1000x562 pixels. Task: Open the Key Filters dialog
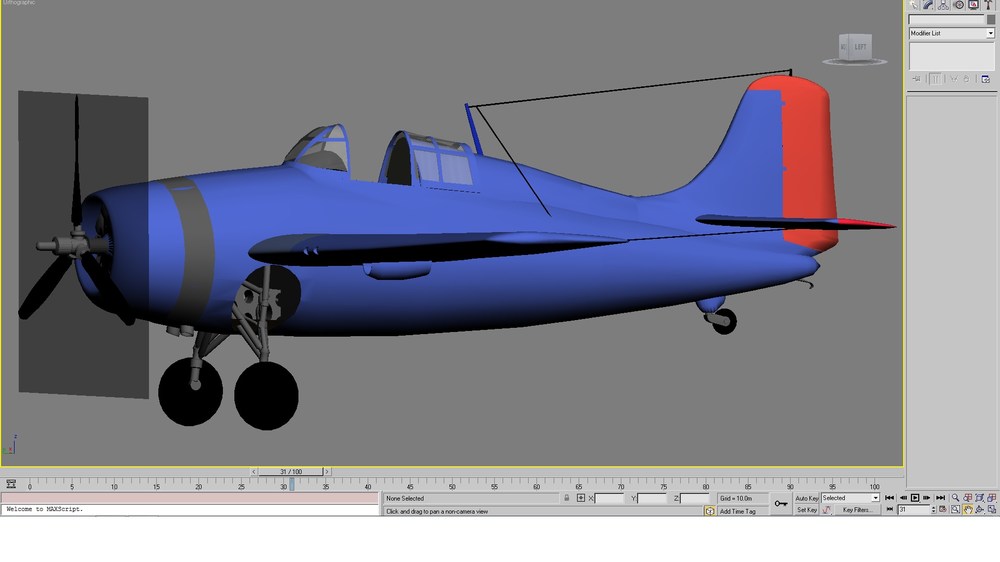[x=856, y=510]
